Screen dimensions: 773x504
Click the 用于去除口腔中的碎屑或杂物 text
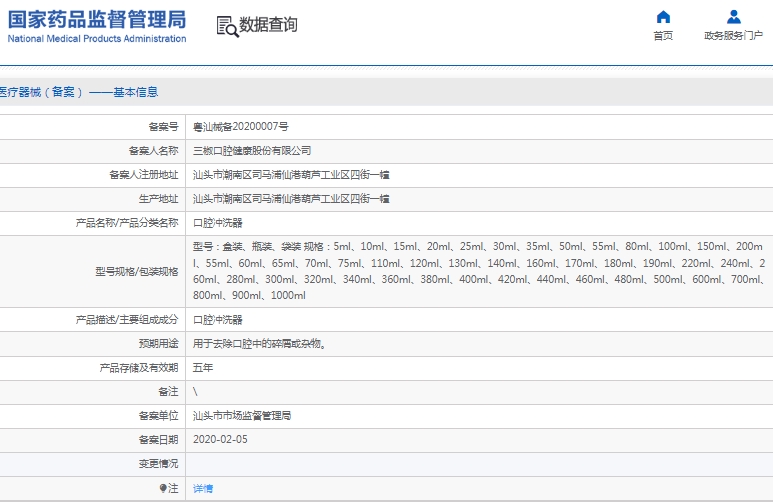[257, 344]
